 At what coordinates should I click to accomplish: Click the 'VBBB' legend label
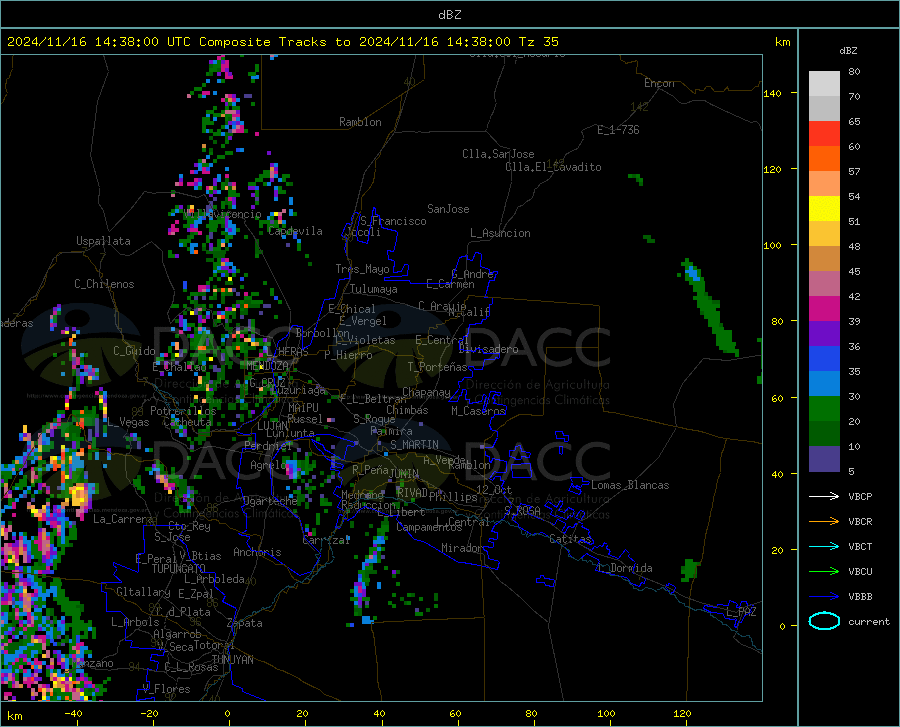point(860,597)
